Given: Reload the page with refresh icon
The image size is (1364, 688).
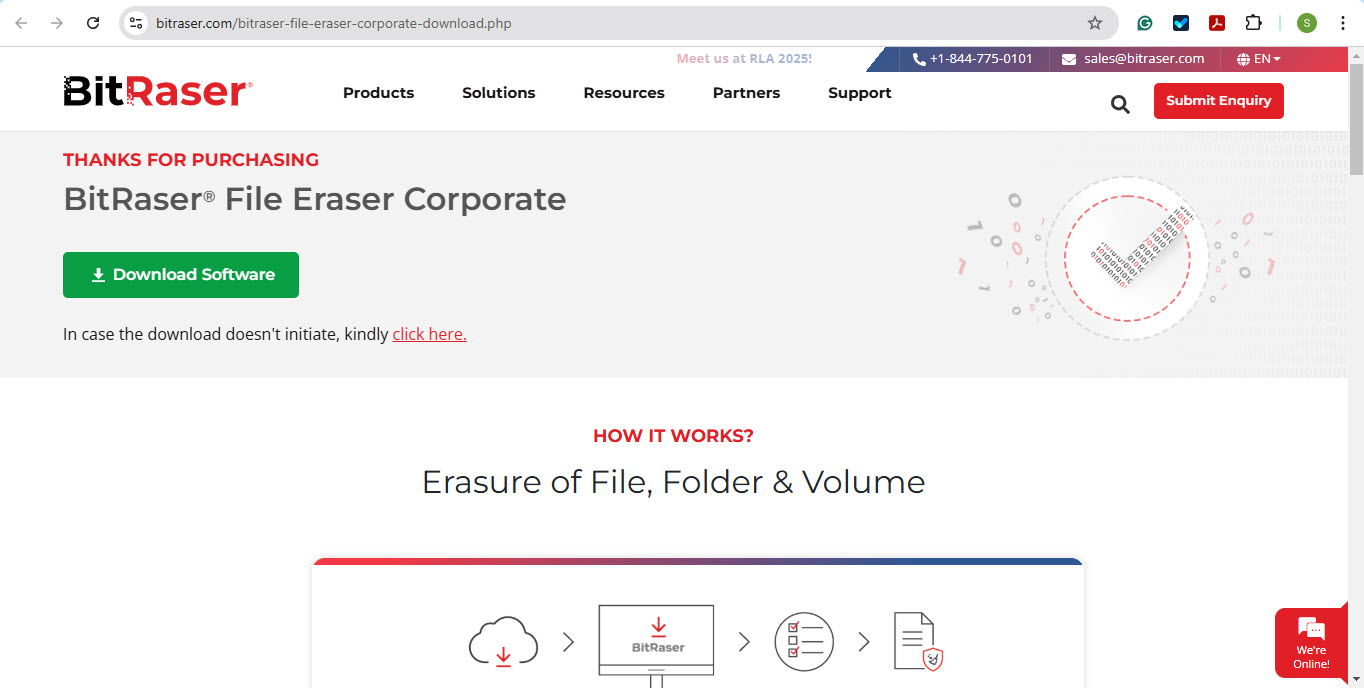Looking at the screenshot, I should pyautogui.click(x=93, y=22).
